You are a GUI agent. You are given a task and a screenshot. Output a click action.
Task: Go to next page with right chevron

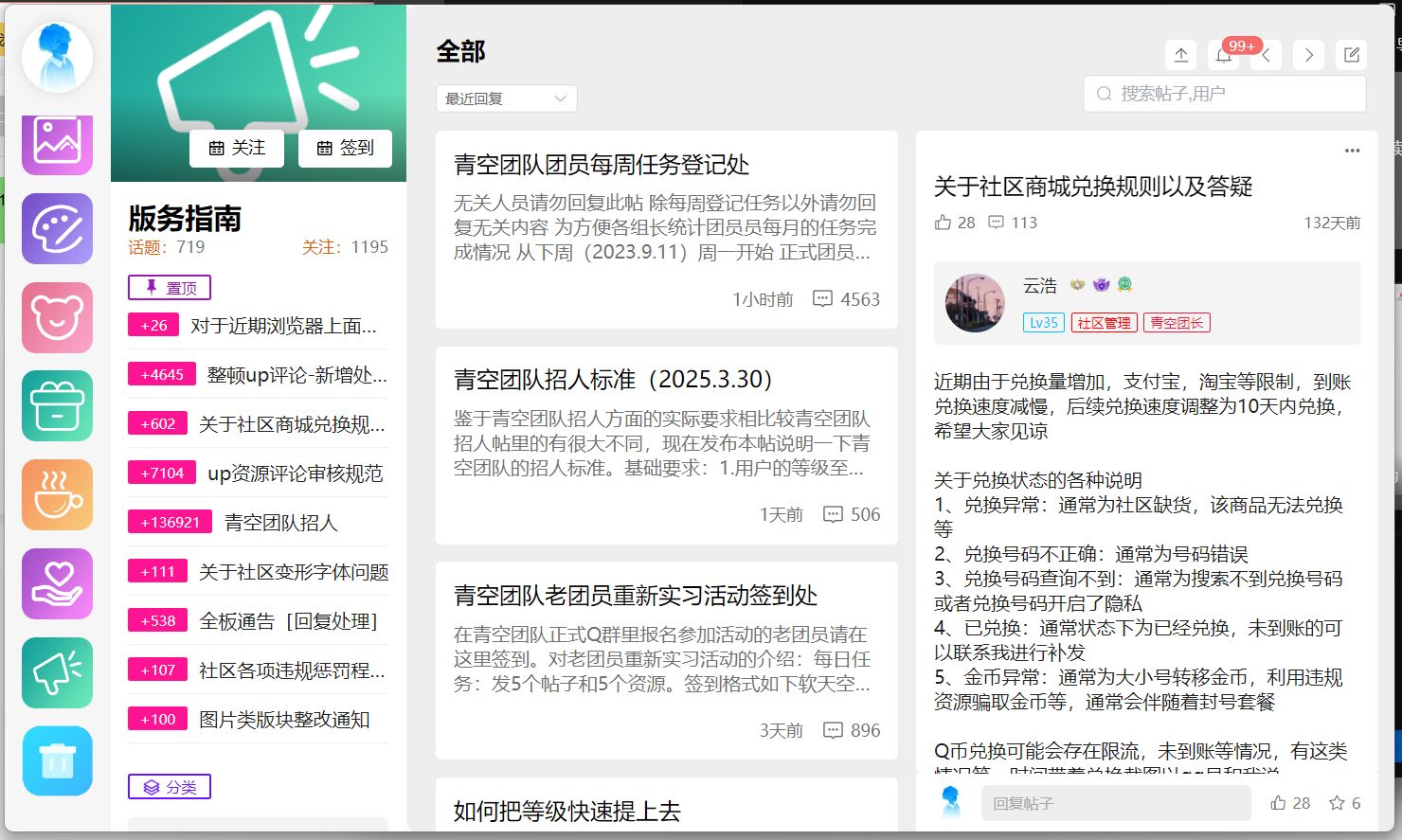point(1308,55)
